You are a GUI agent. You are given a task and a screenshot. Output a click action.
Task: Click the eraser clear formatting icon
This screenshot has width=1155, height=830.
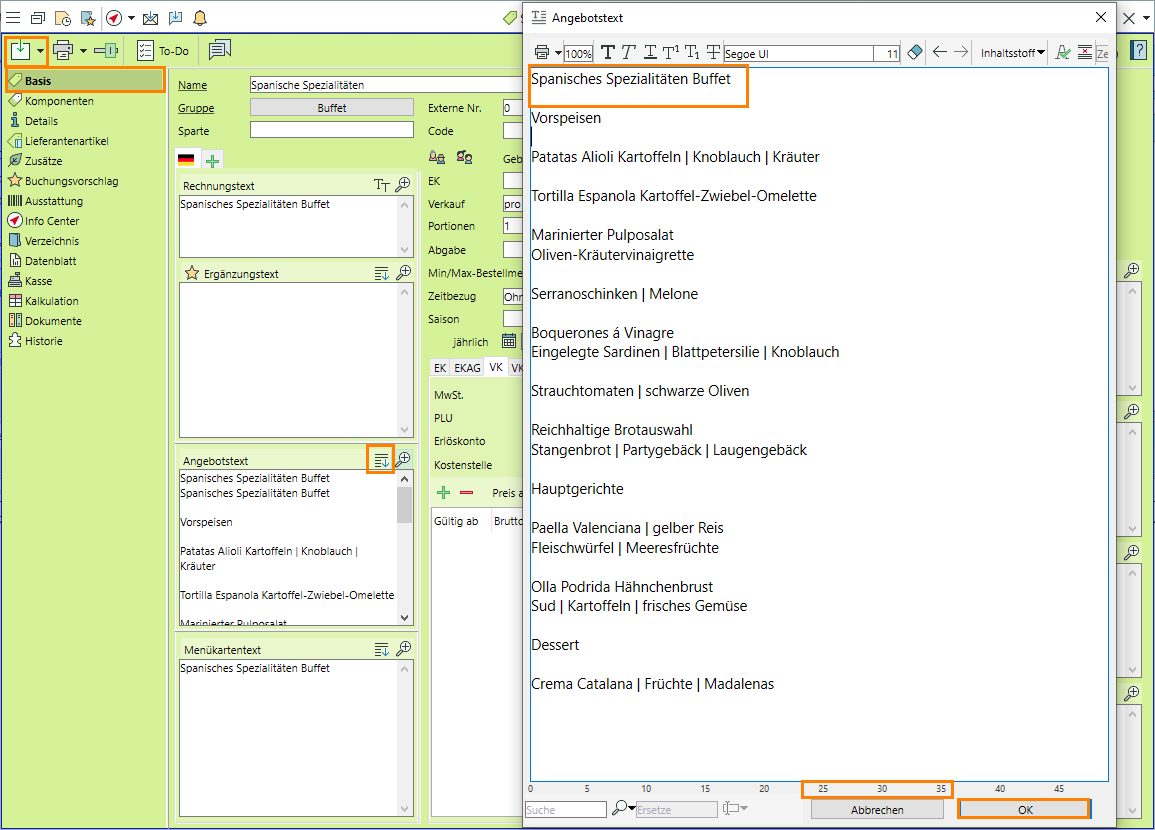pyautogui.click(x=915, y=53)
